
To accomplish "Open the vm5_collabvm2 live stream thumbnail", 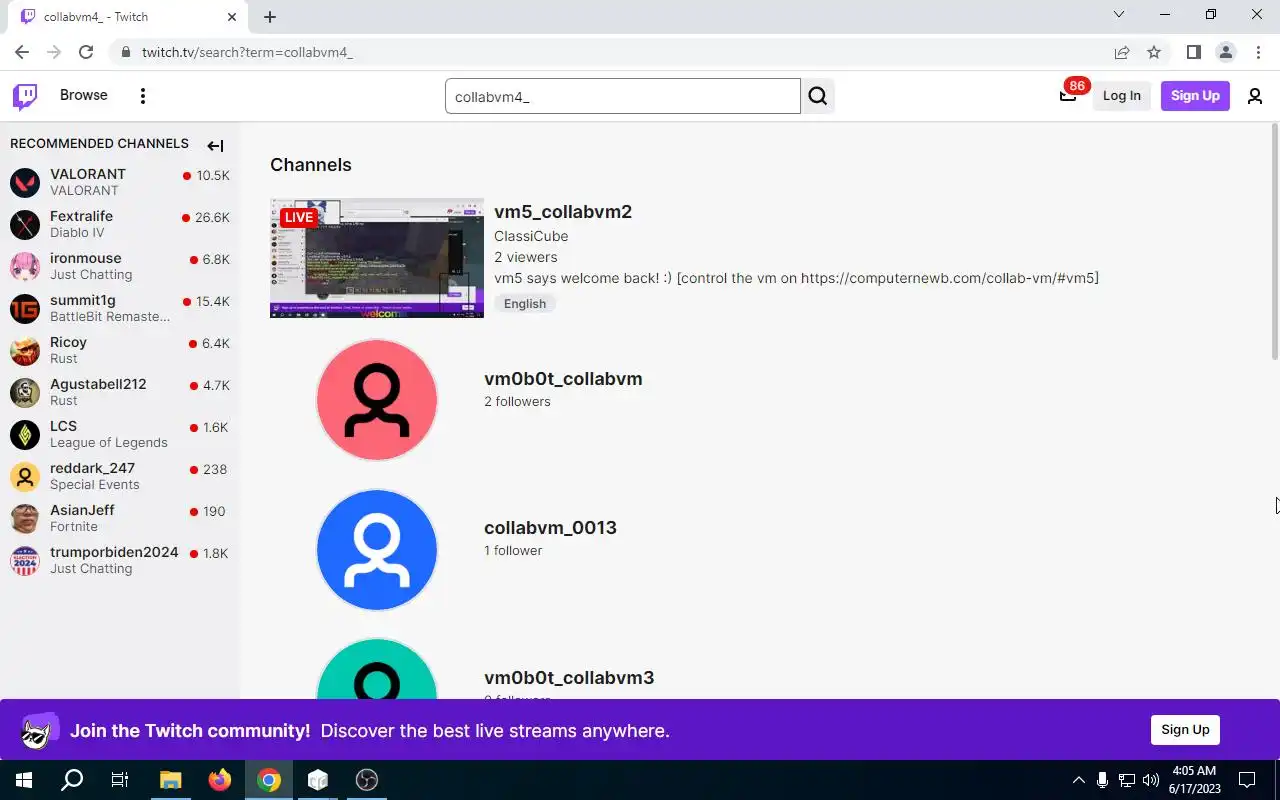I will coord(377,258).
